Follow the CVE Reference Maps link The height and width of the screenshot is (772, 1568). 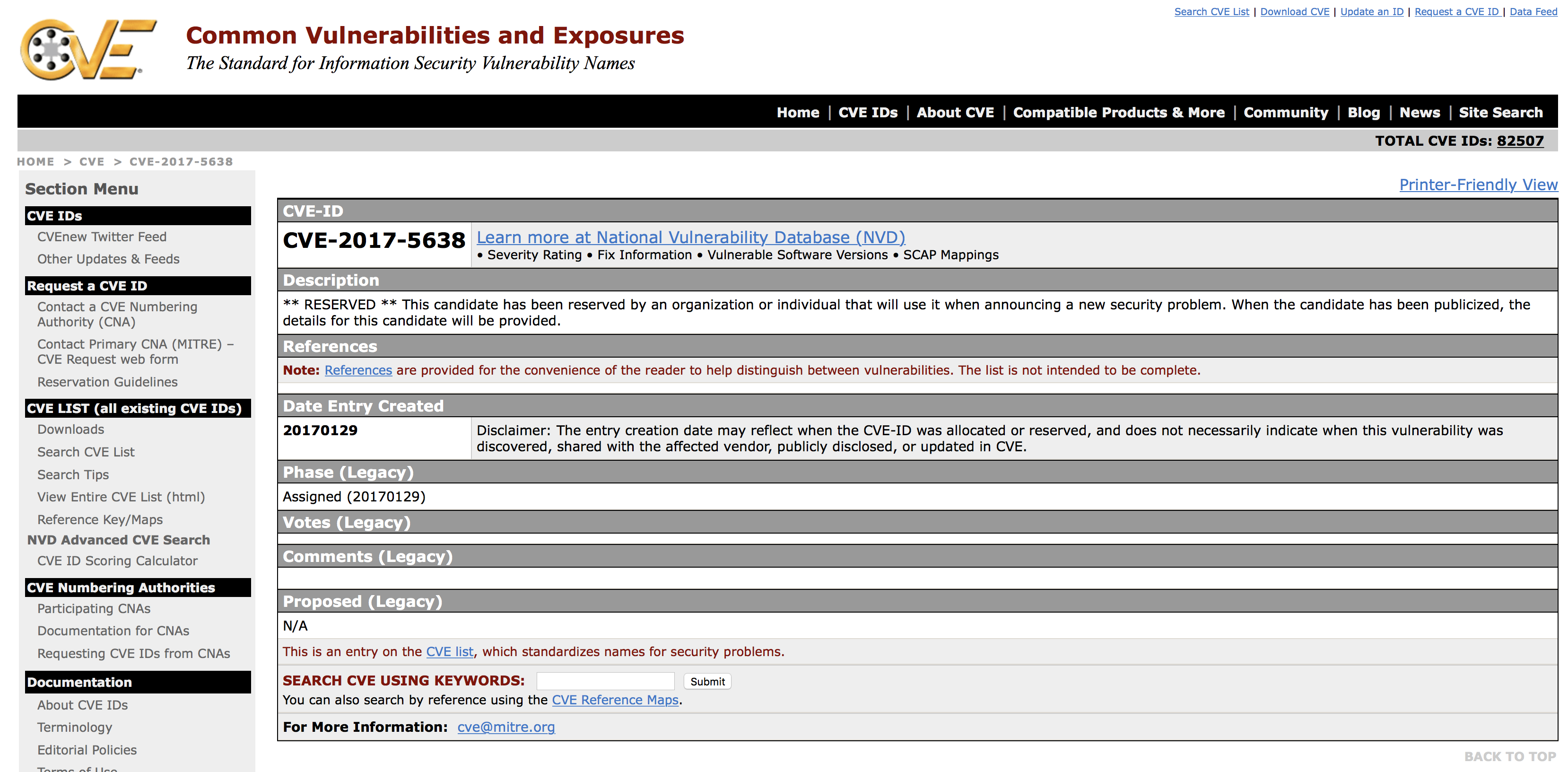point(615,700)
